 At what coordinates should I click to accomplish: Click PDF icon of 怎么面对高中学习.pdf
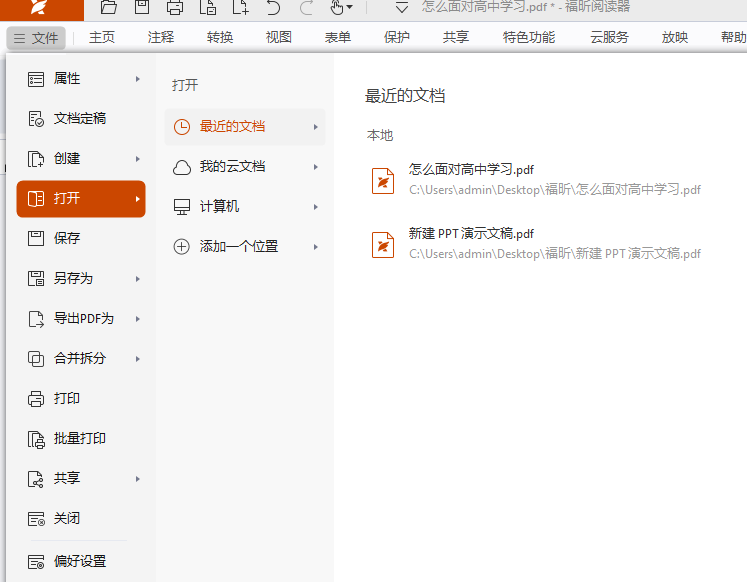(x=383, y=181)
